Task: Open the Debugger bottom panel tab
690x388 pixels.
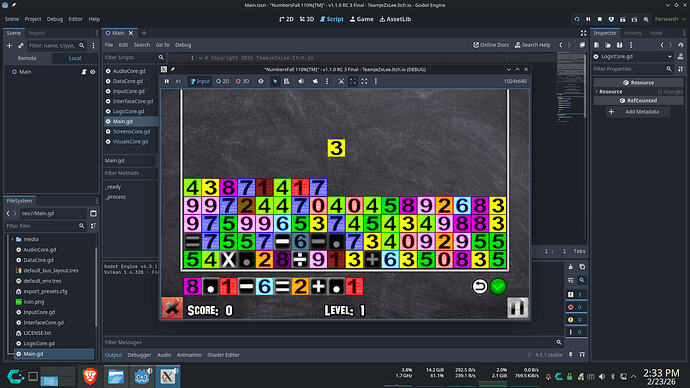Action: point(139,355)
